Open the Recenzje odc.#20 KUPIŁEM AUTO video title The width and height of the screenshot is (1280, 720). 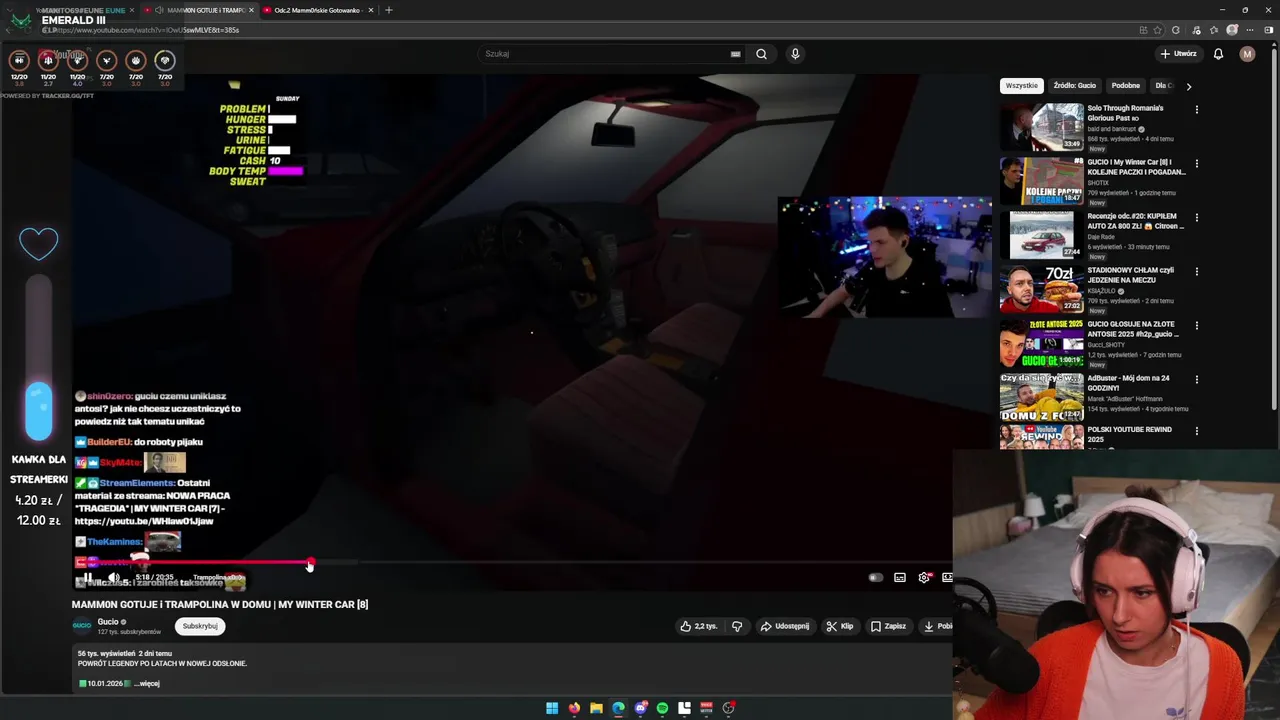[1136, 221]
